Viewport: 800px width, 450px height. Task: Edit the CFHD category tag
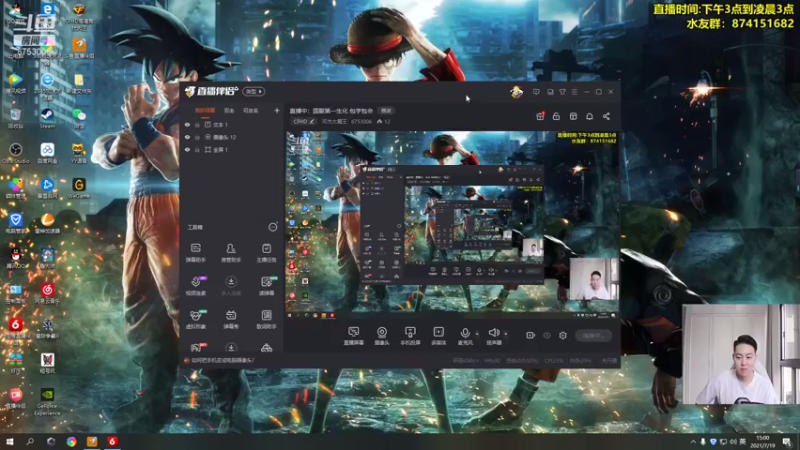pyautogui.click(x=304, y=121)
